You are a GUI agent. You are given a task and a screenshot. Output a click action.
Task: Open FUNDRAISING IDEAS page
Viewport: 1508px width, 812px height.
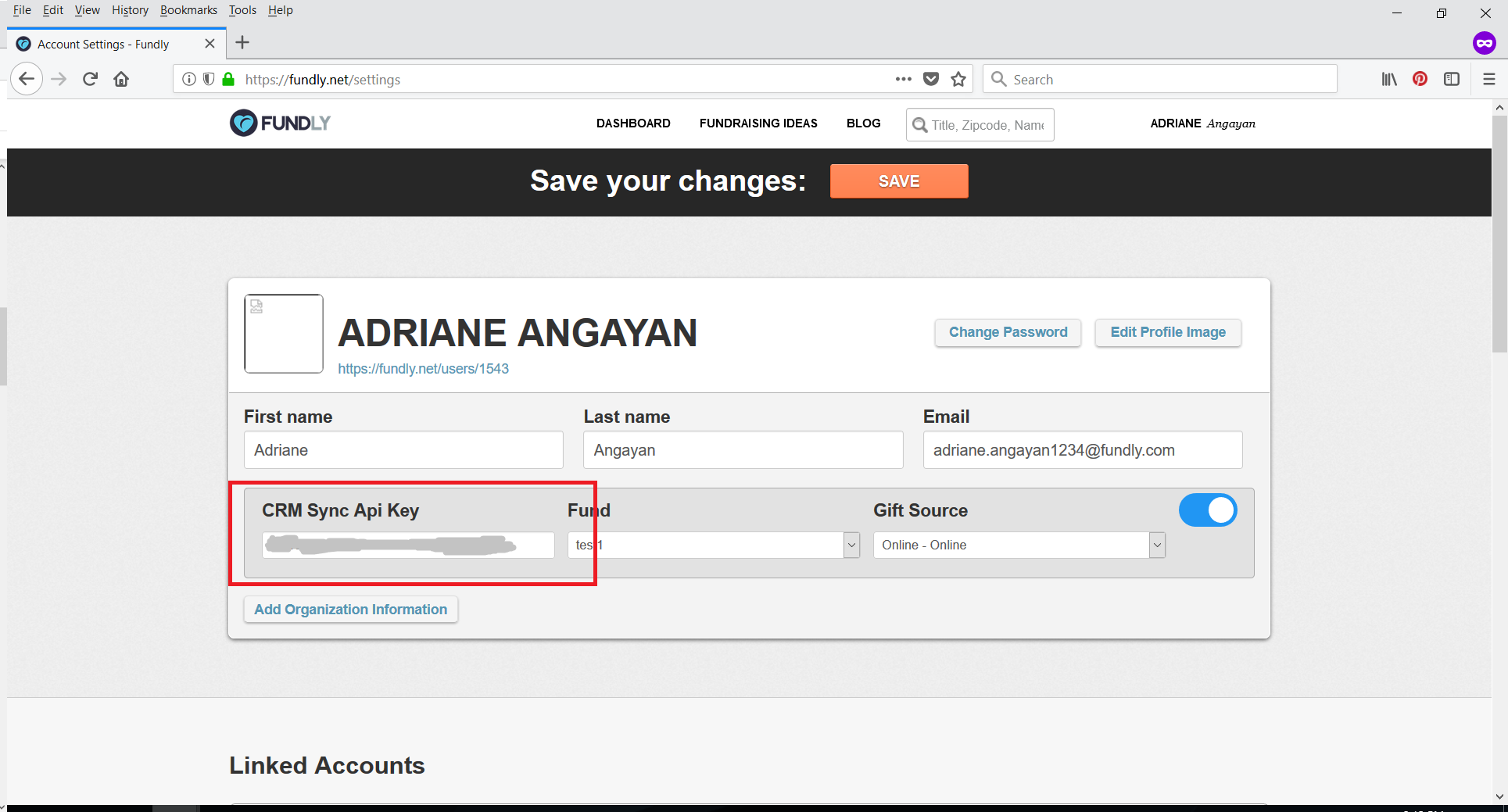coord(758,123)
